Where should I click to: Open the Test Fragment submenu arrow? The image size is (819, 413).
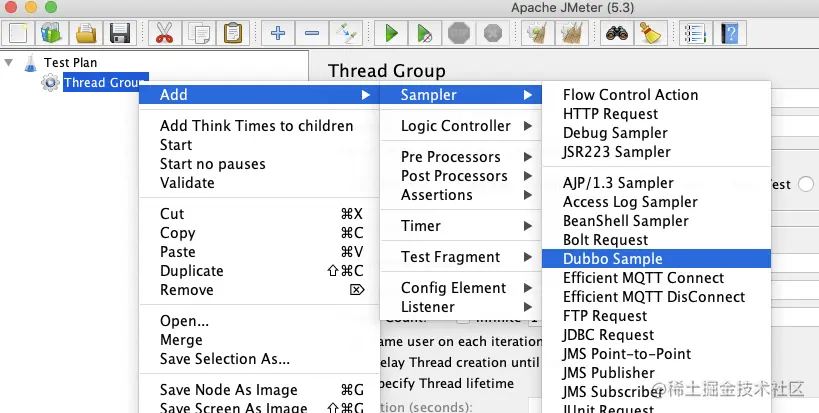528,257
